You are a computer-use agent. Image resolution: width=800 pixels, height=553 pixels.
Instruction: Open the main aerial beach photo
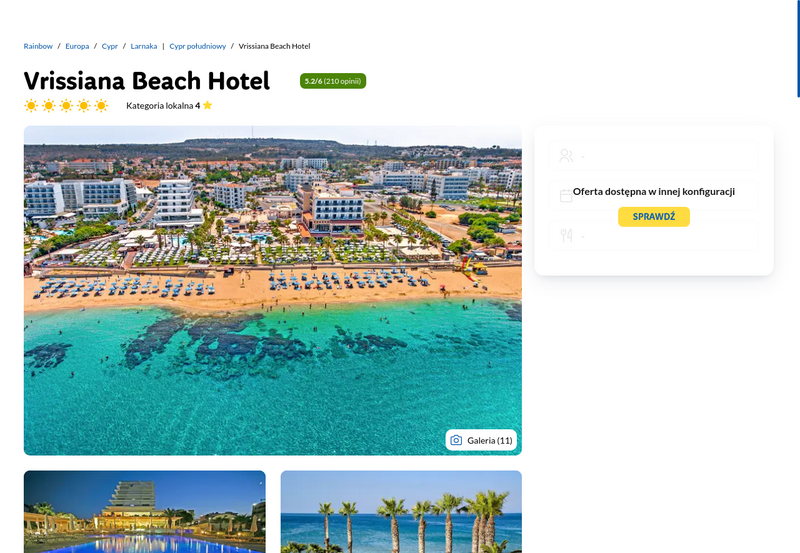pos(272,290)
